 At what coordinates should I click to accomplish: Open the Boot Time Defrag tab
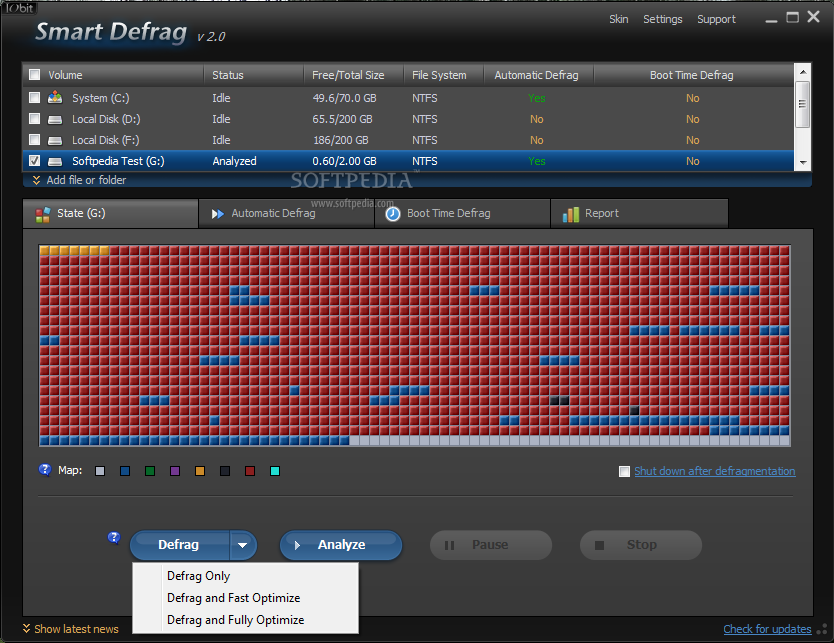click(462, 214)
